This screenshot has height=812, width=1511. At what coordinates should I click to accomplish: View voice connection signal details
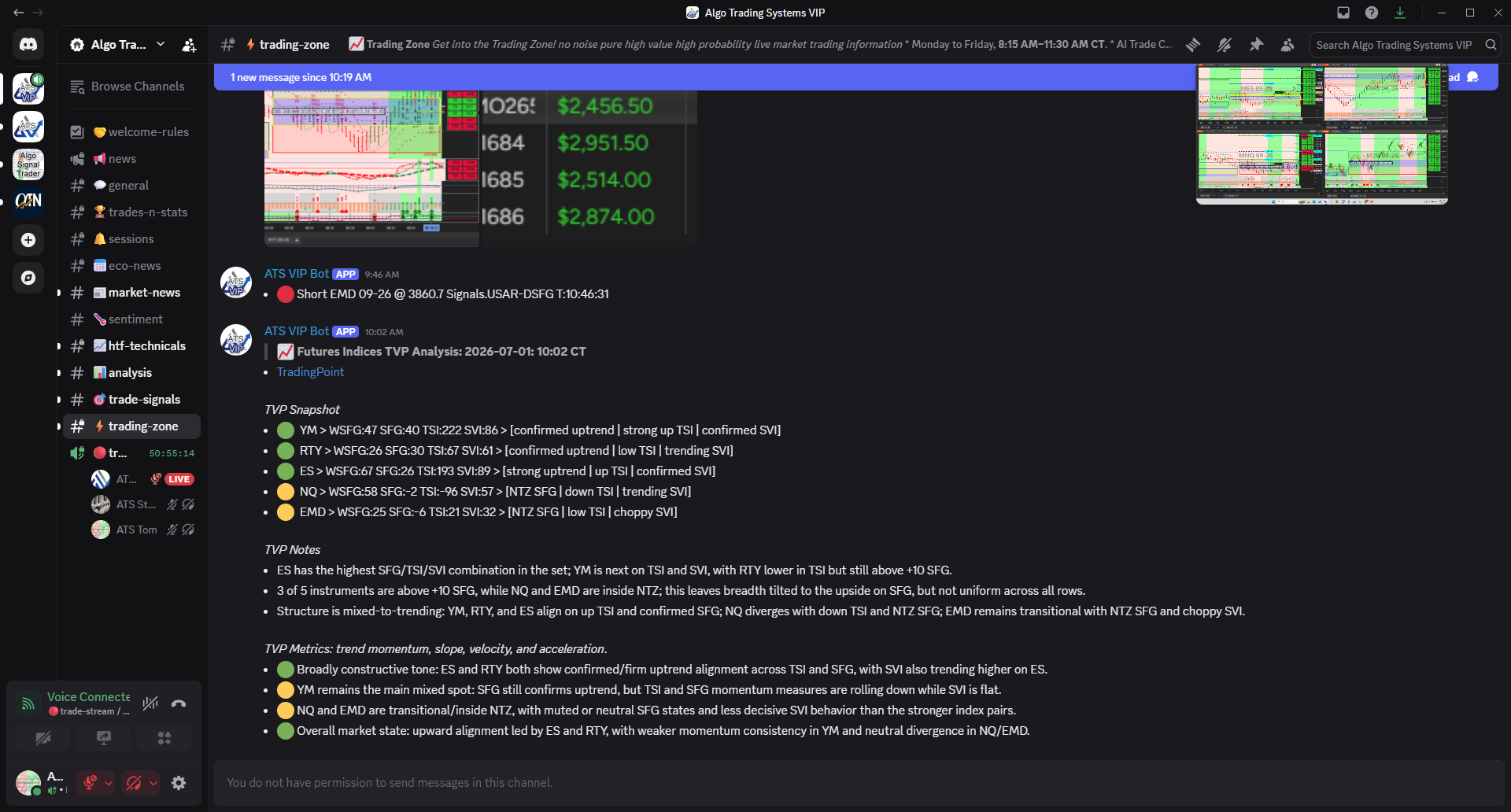28,703
